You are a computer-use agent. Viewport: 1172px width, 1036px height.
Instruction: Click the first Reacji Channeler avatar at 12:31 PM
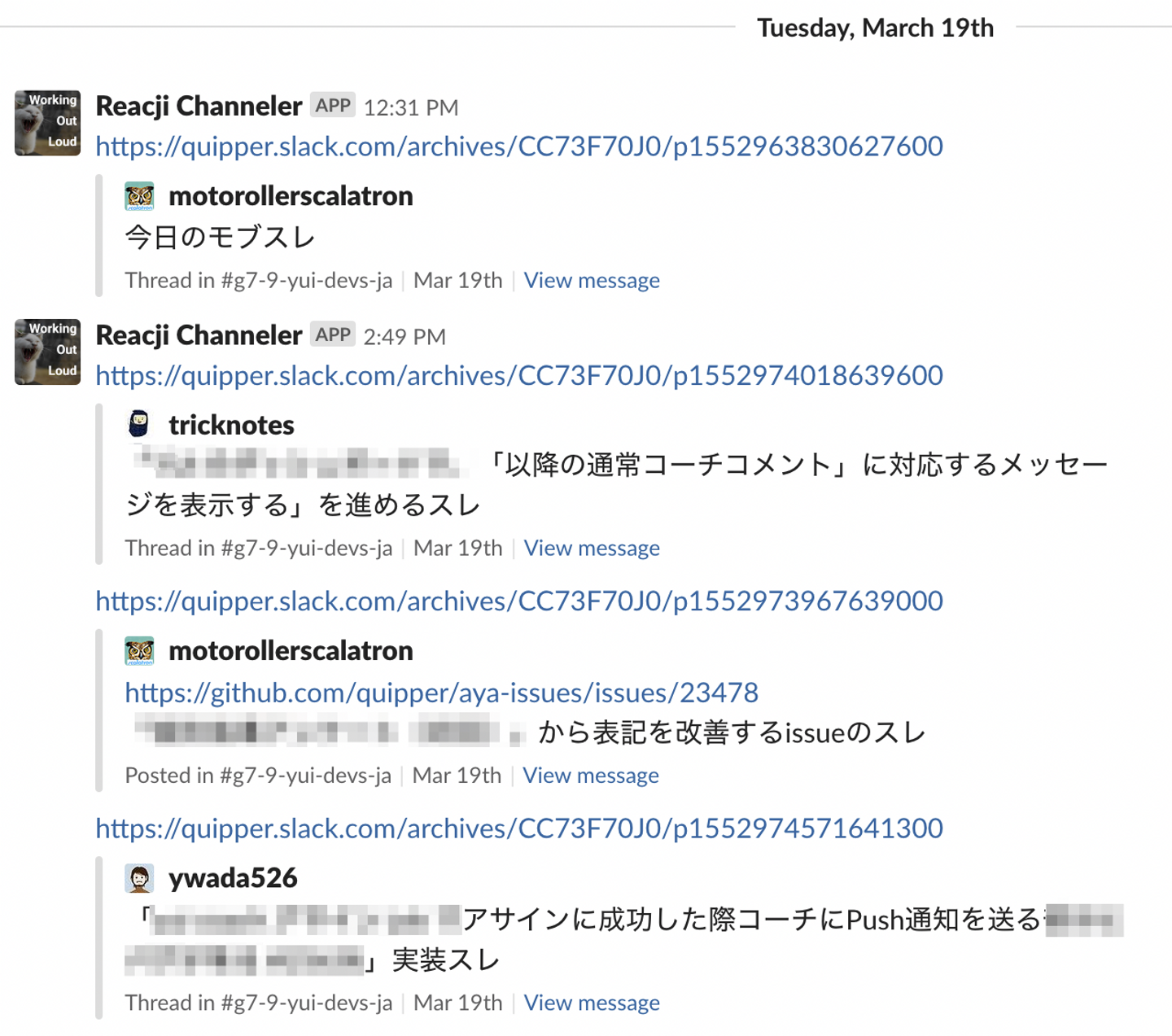click(x=47, y=123)
